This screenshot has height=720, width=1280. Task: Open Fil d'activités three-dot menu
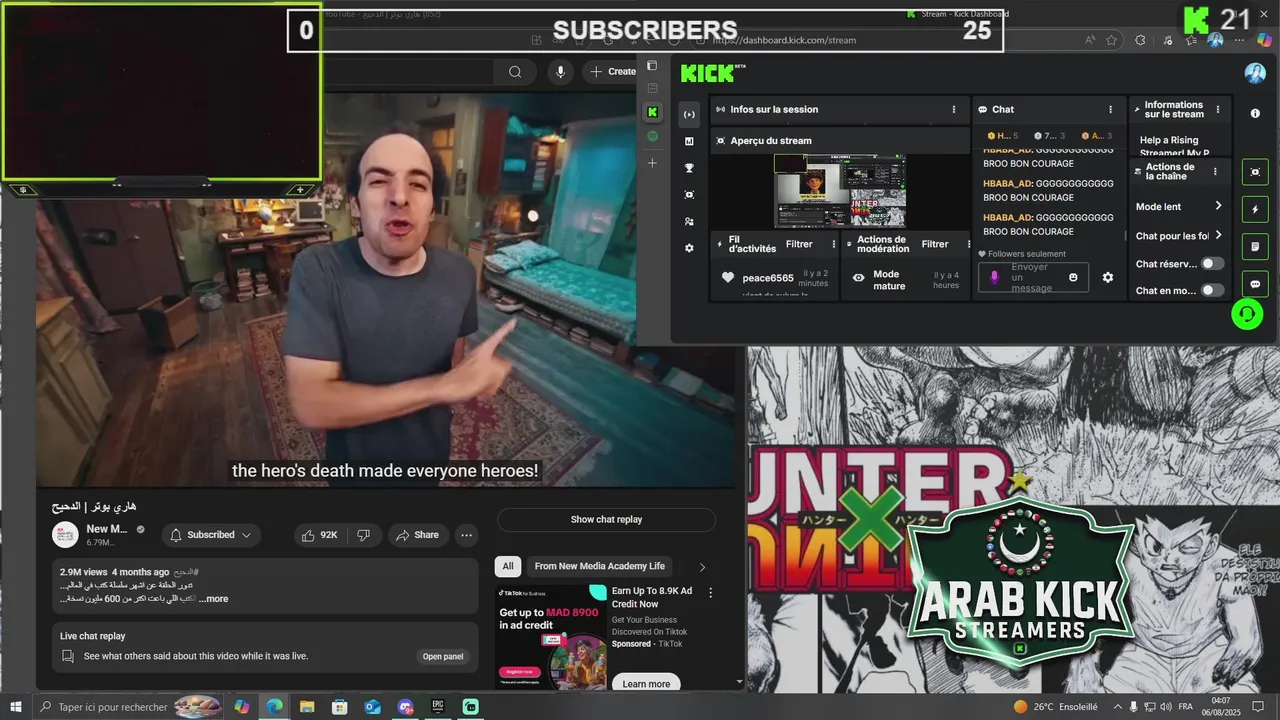(834, 244)
